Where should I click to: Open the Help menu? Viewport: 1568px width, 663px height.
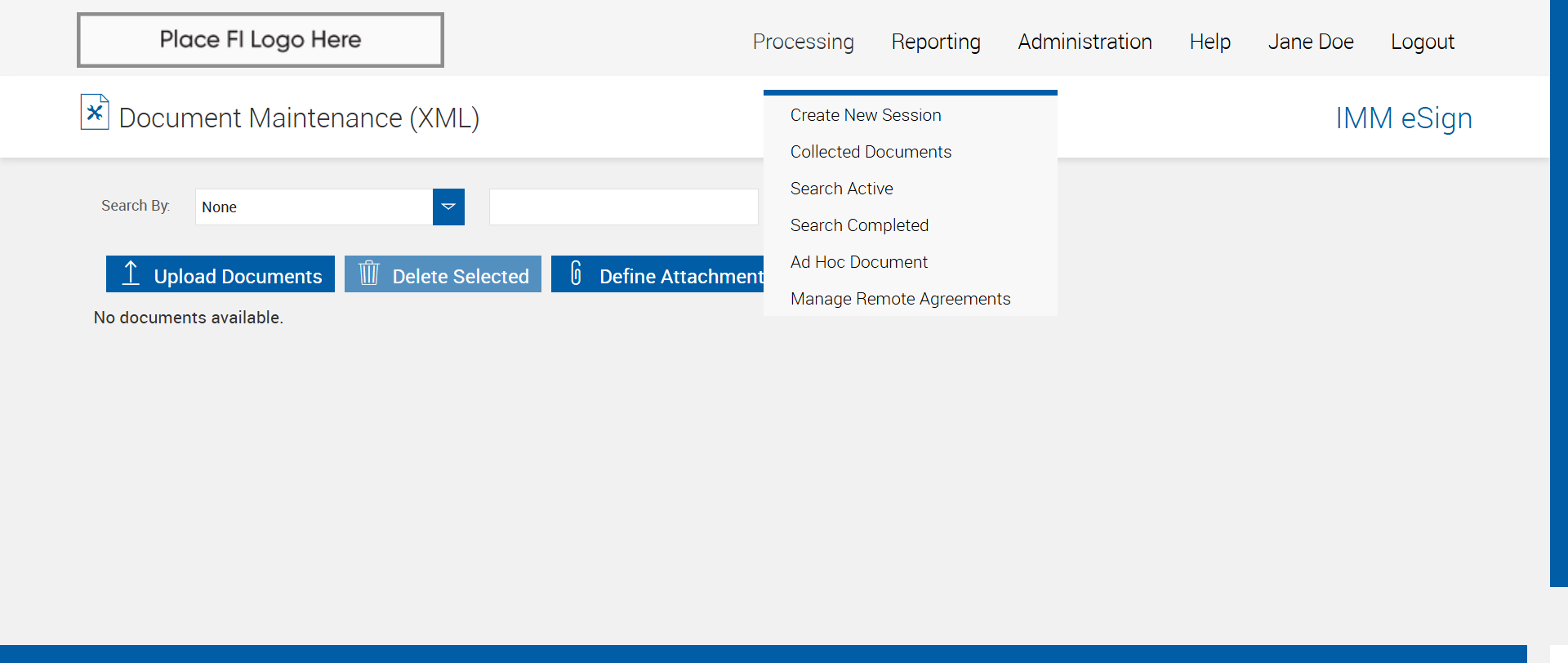click(1209, 42)
